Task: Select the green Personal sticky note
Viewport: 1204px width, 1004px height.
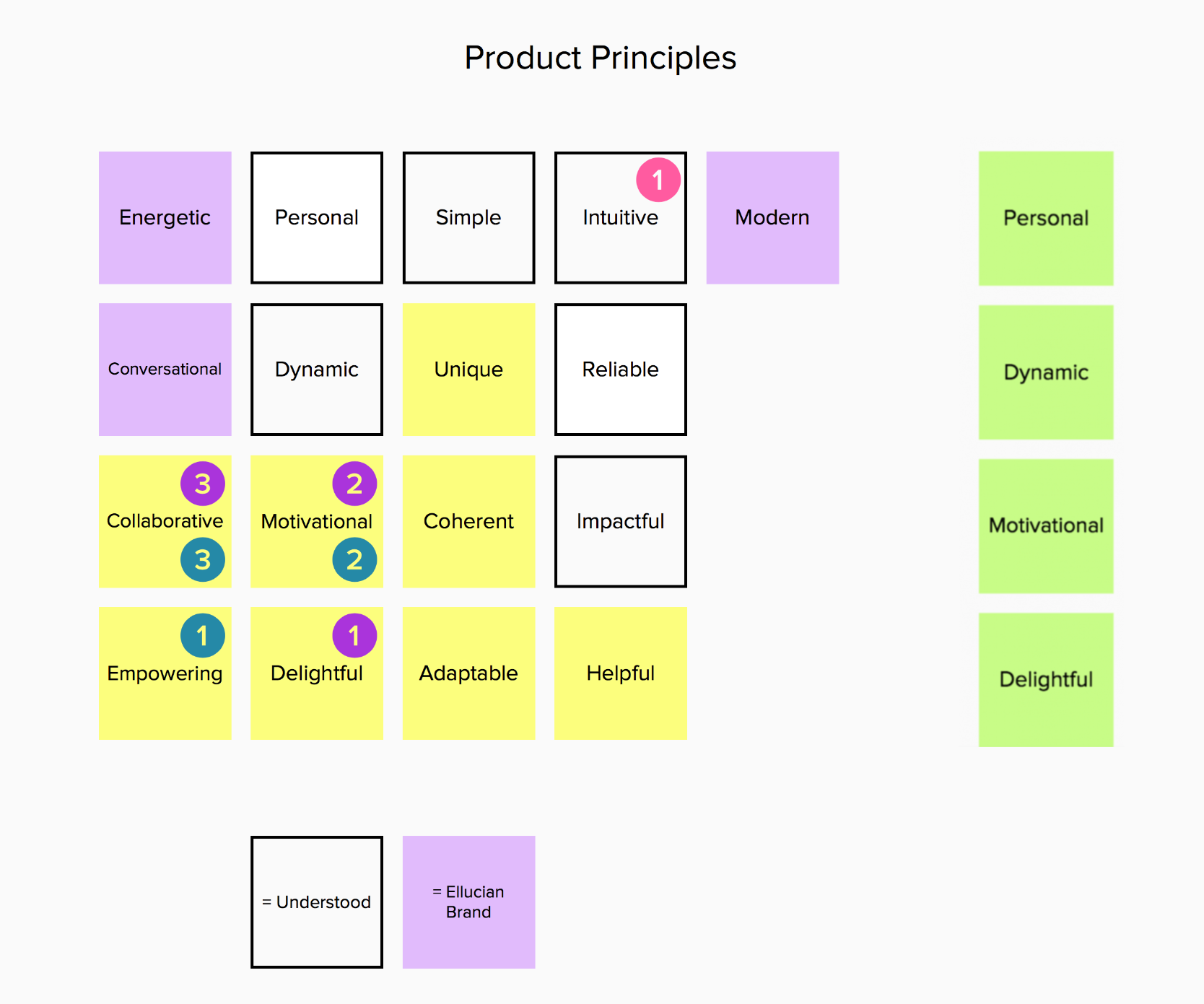Action: pyautogui.click(x=1046, y=218)
